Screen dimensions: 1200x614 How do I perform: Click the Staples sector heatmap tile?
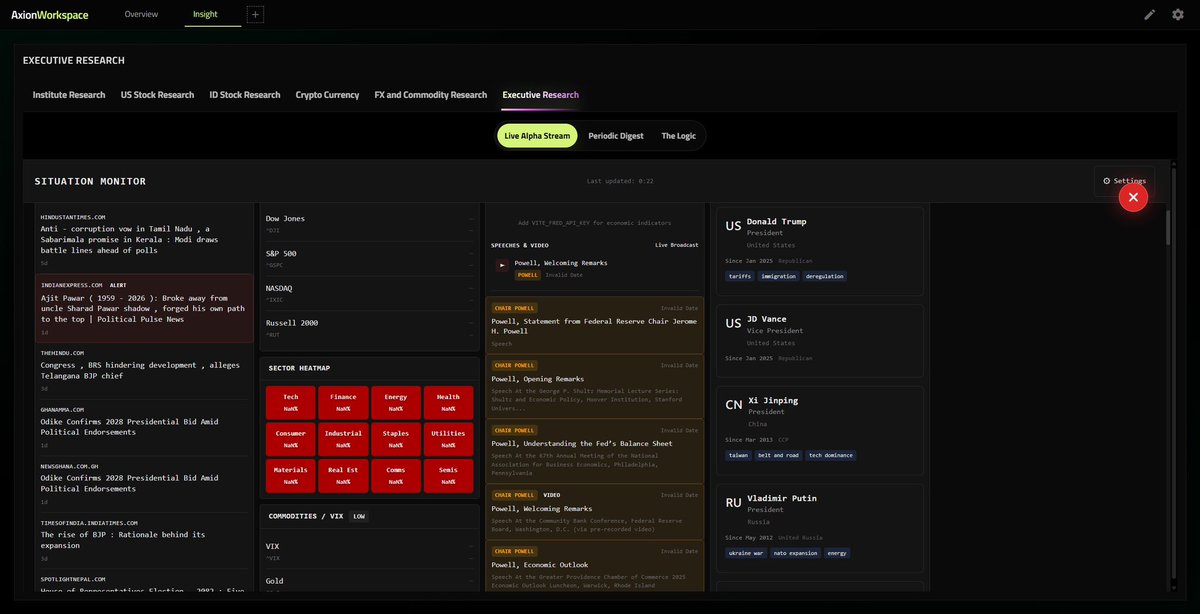[x=395, y=438]
